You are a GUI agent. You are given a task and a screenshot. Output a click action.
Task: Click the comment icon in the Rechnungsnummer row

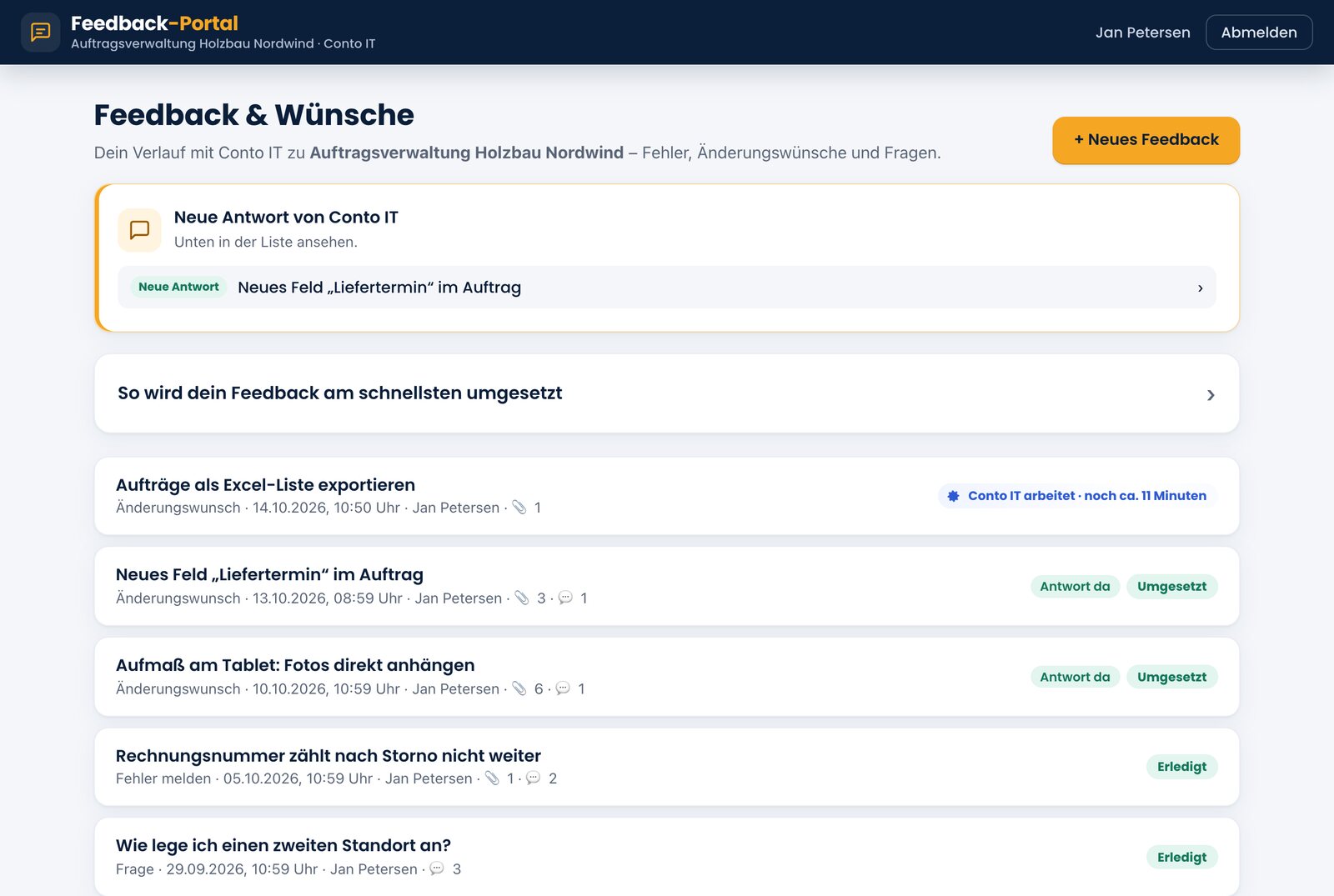[x=533, y=778]
